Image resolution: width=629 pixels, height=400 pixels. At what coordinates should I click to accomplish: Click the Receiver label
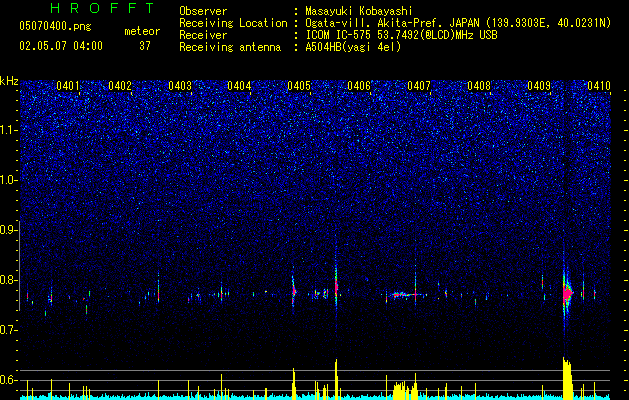pyautogui.click(x=203, y=35)
